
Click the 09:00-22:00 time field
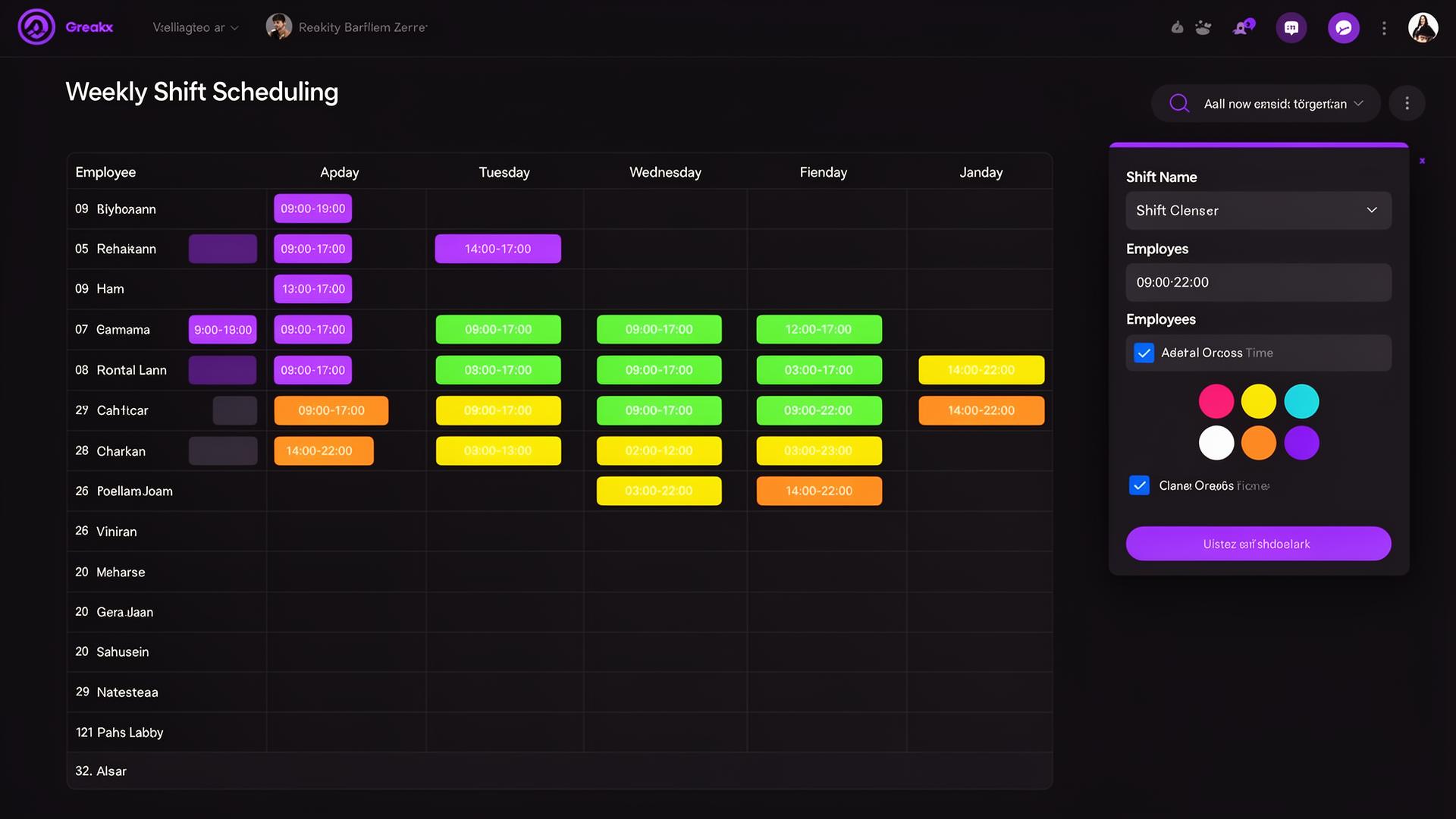[1258, 282]
